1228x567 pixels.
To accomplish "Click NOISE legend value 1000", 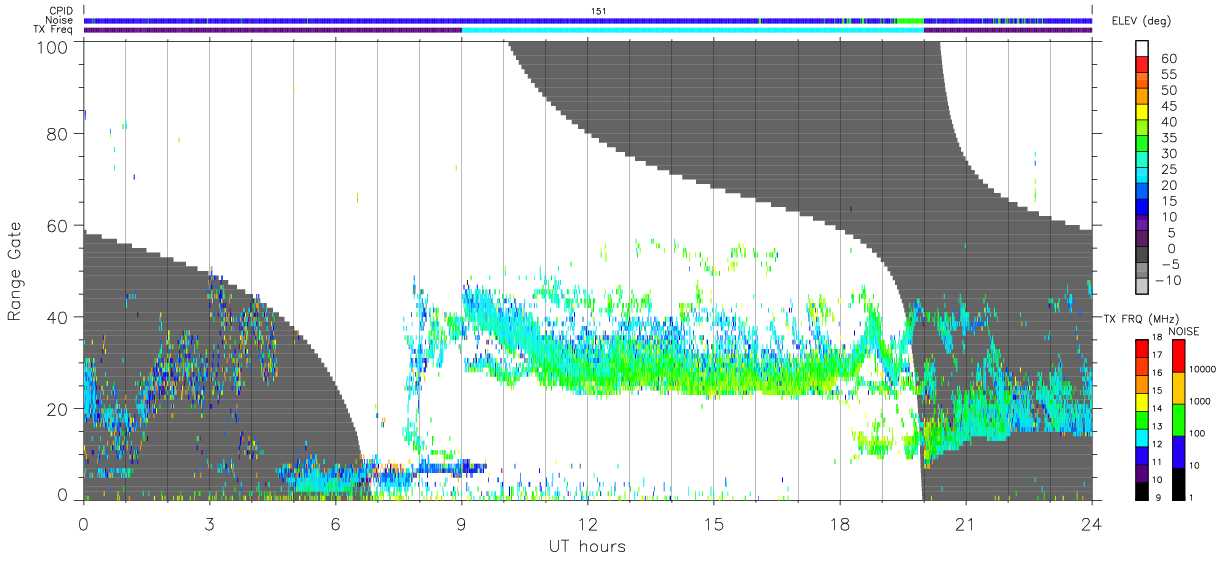I will (x=1200, y=401).
